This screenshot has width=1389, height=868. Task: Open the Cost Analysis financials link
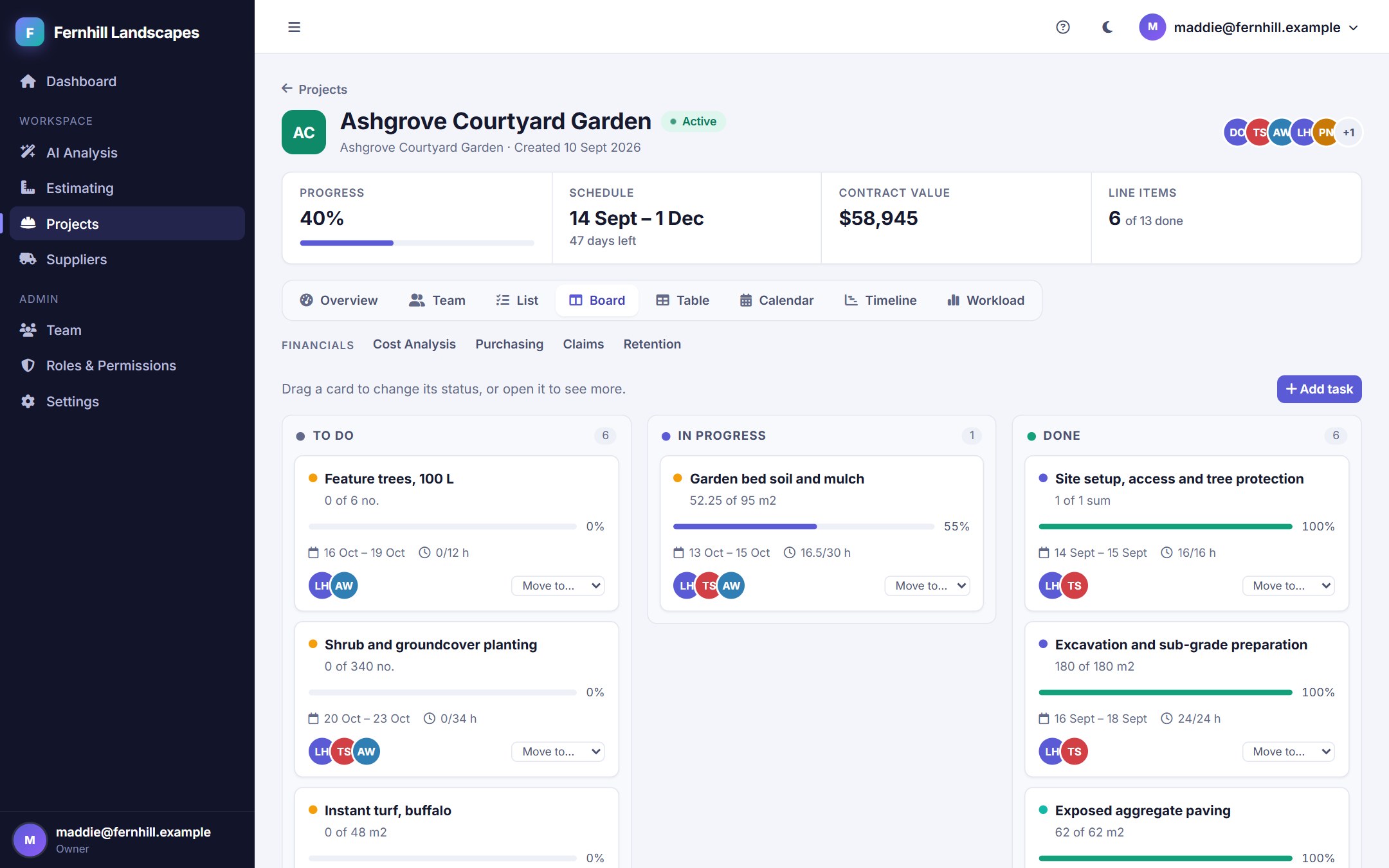coord(414,344)
